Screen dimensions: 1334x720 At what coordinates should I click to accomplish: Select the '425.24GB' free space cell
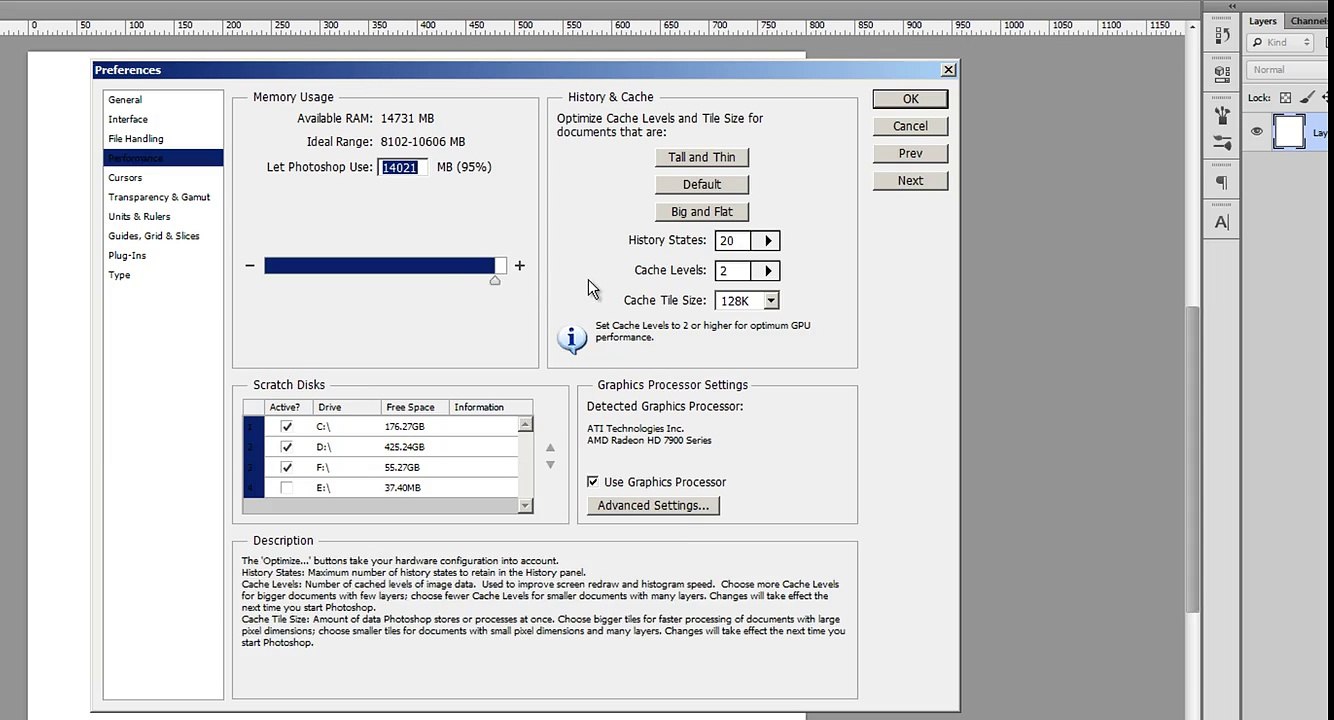404,447
